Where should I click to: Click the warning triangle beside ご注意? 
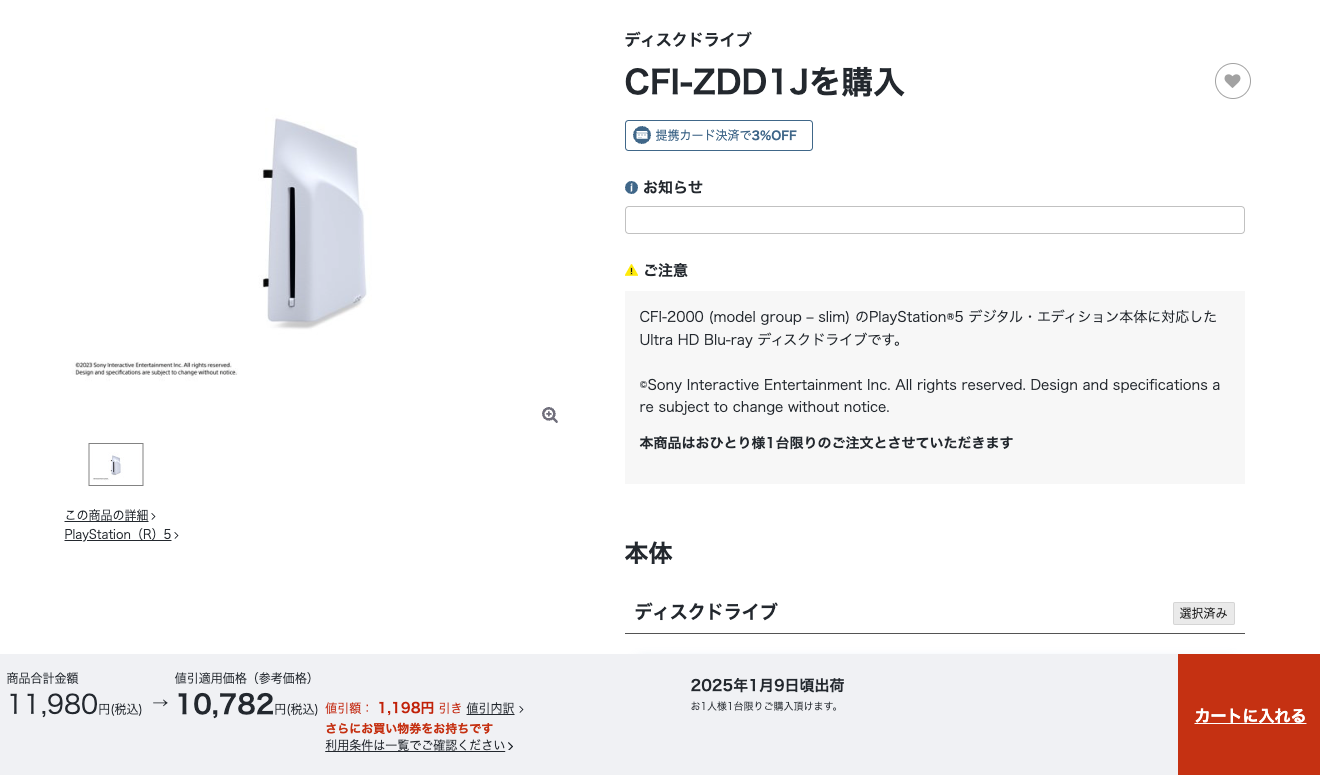pyautogui.click(x=631, y=270)
